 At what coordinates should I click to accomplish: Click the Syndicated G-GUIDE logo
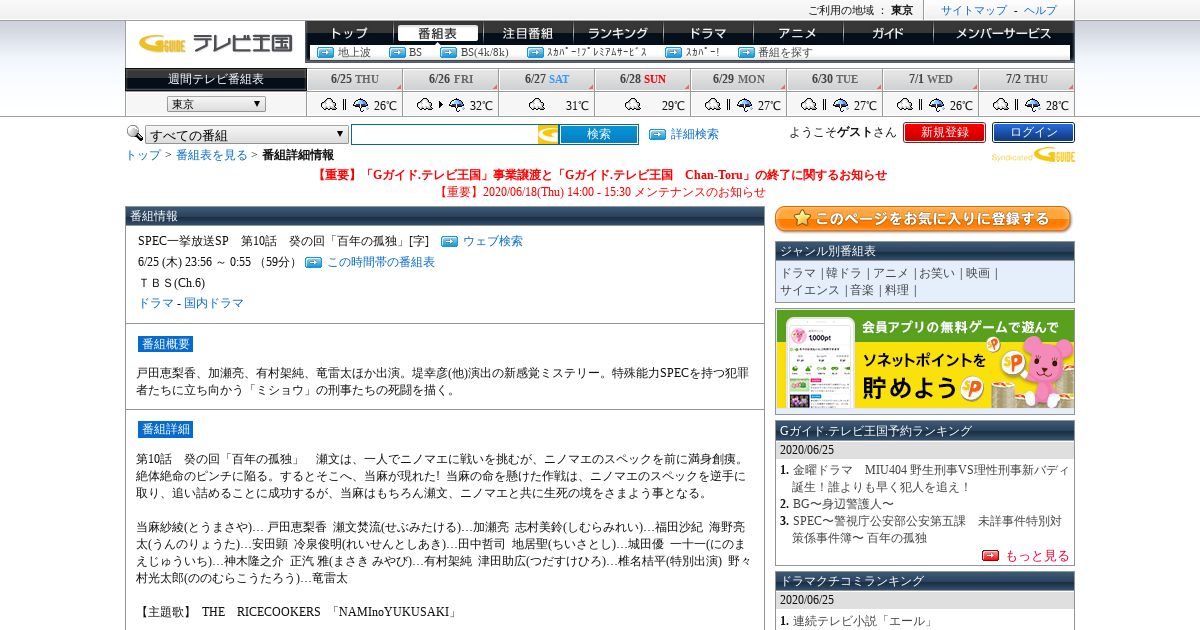coord(1033,155)
